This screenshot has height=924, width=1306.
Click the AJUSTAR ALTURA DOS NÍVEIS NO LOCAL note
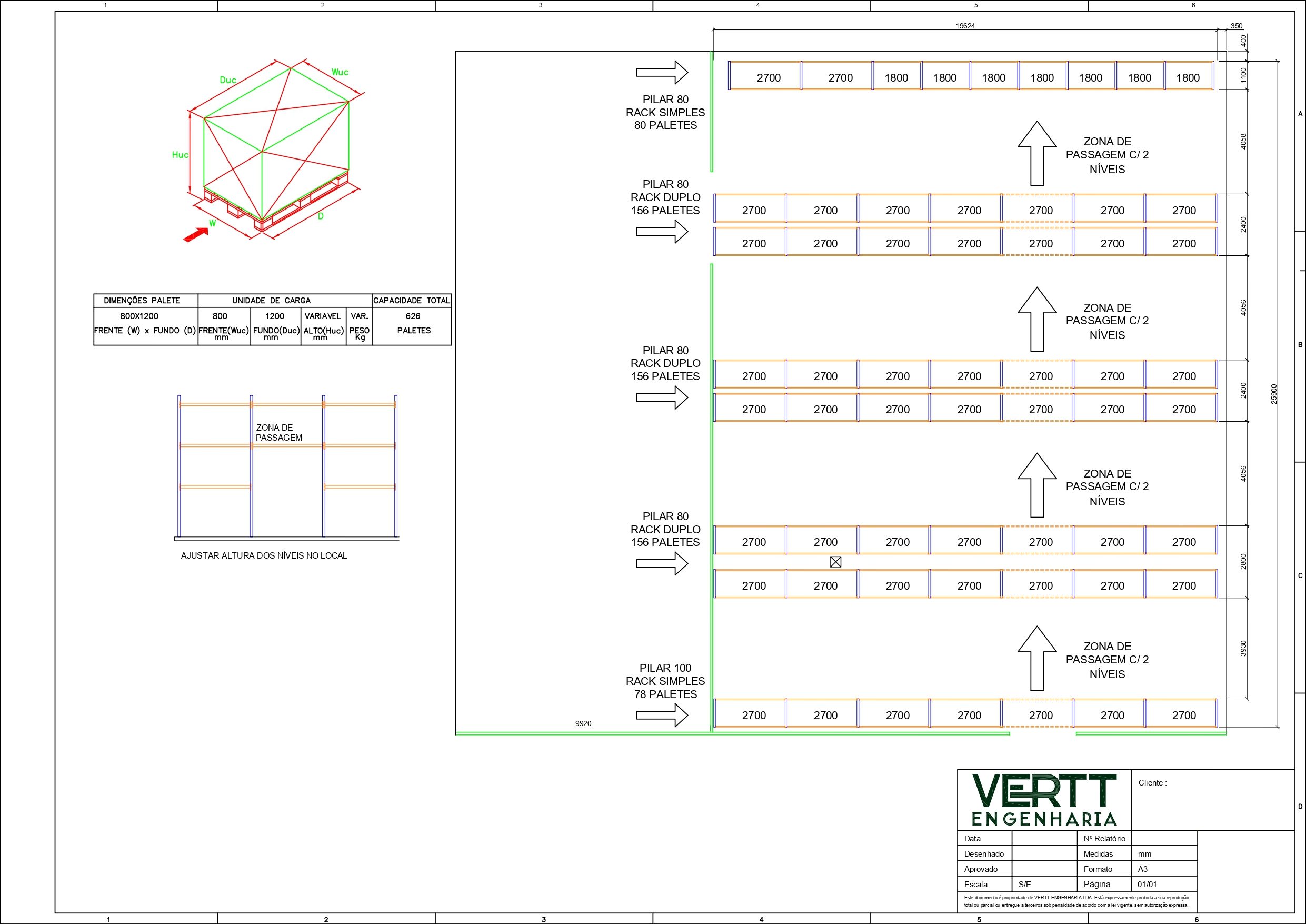coord(264,556)
